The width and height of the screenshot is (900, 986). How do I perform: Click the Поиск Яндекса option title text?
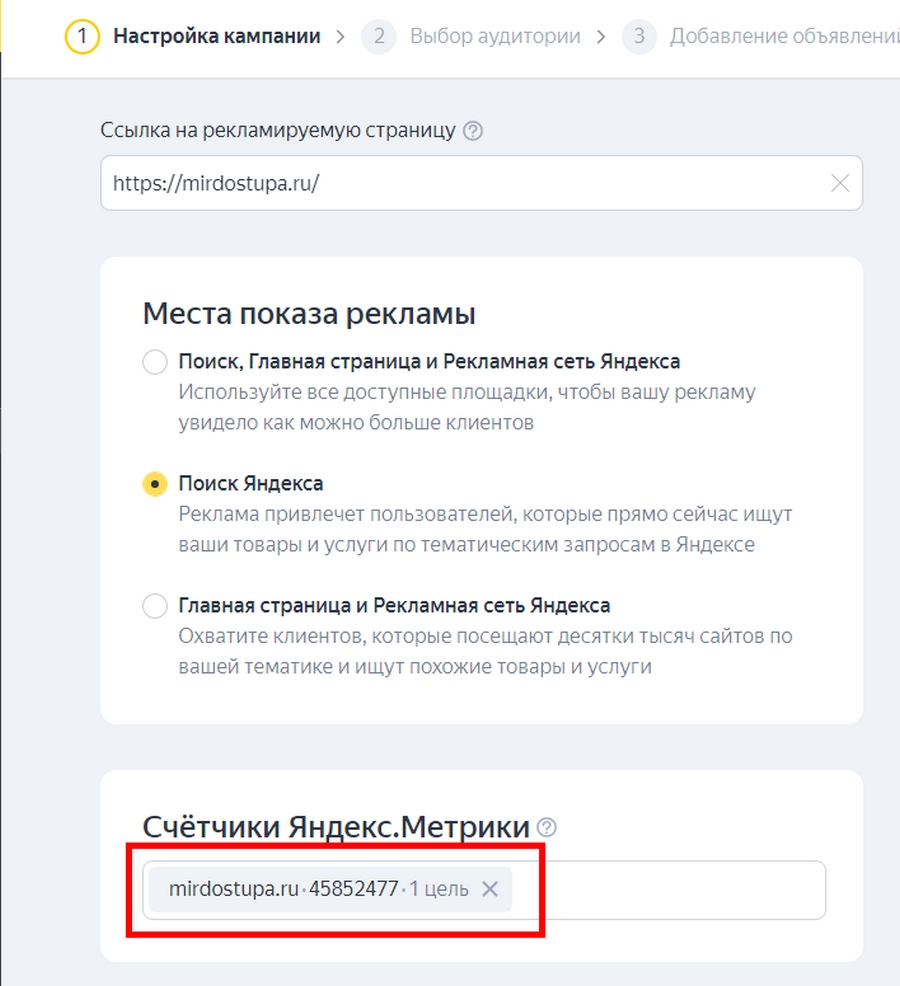[x=251, y=484]
